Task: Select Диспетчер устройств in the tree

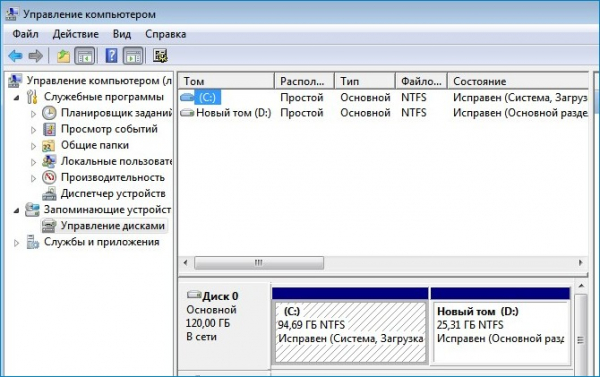Action: (113, 194)
